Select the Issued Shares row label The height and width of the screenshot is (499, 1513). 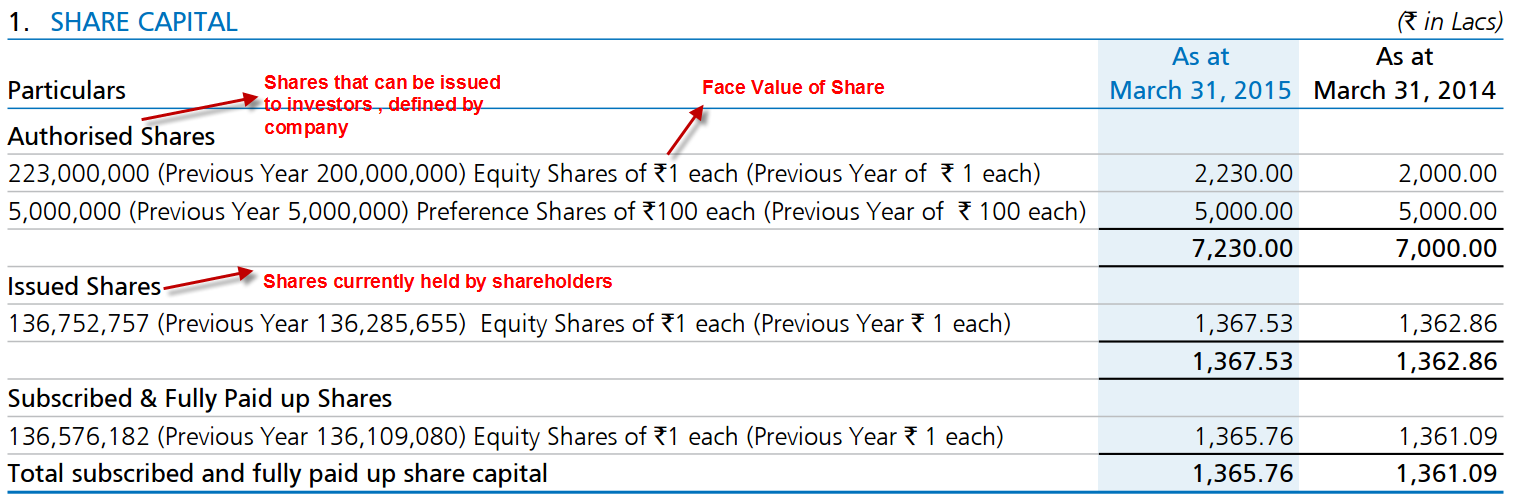click(x=84, y=287)
